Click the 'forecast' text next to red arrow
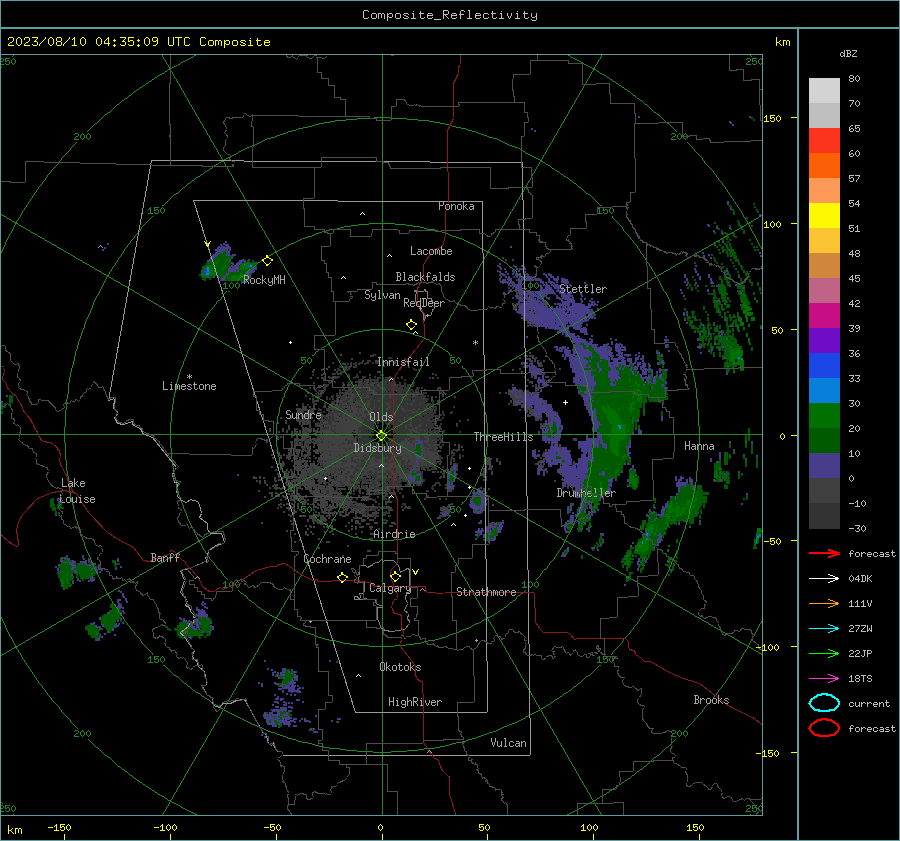Viewport: 900px width, 841px height. point(872,553)
